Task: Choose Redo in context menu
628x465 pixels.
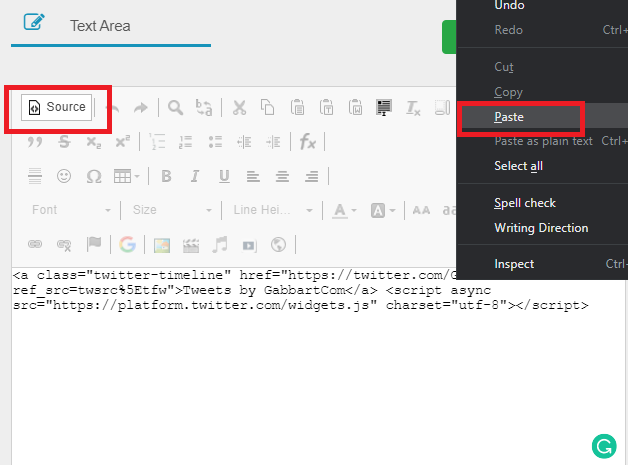Action: (543, 30)
